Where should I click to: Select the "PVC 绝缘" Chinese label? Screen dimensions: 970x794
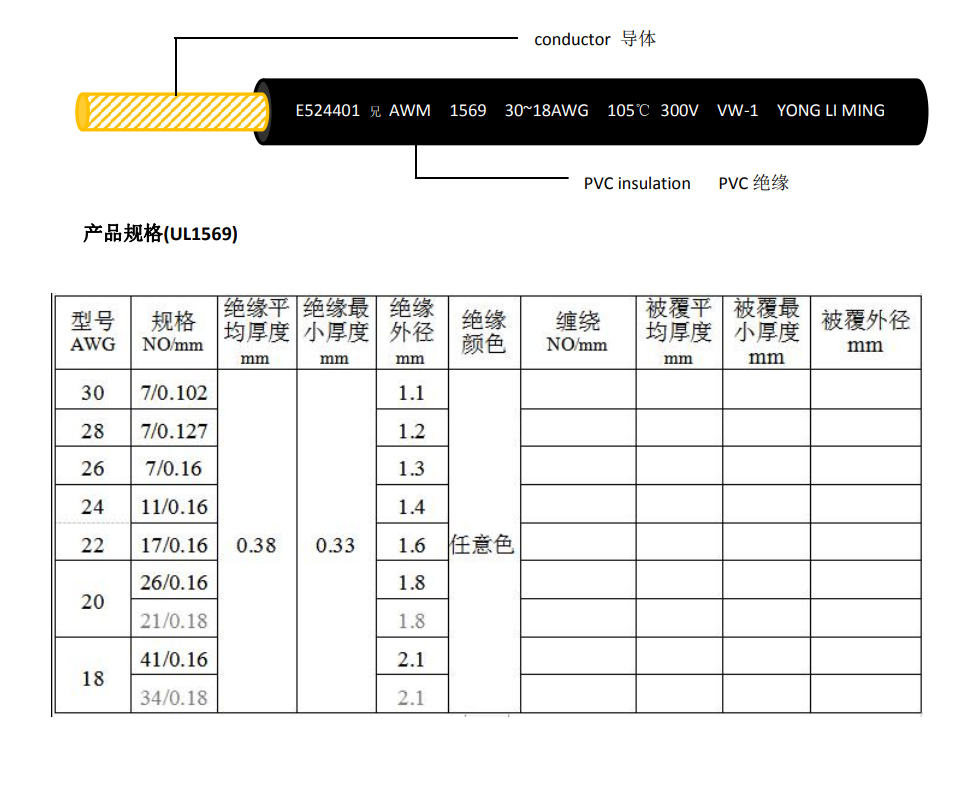[753, 183]
